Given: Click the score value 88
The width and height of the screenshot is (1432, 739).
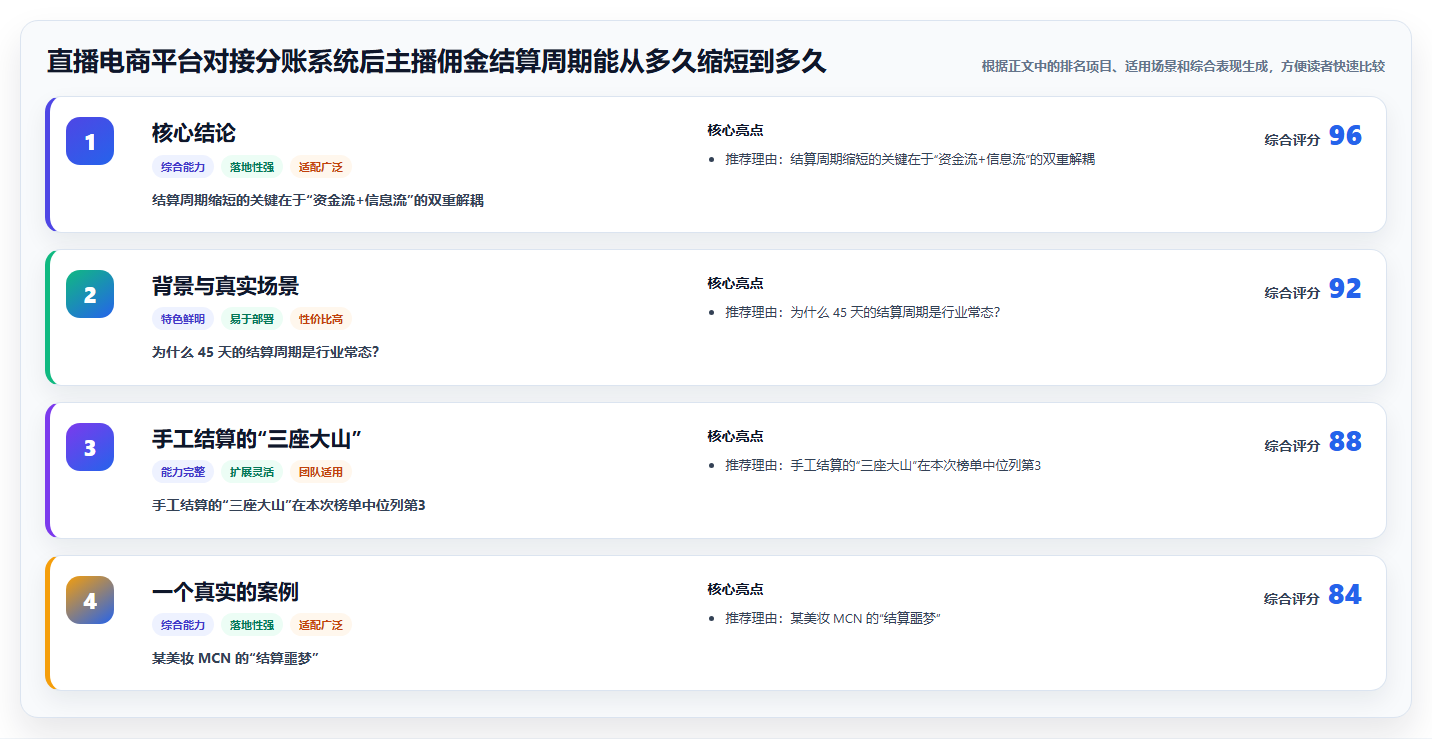Looking at the screenshot, I should coord(1345,442).
